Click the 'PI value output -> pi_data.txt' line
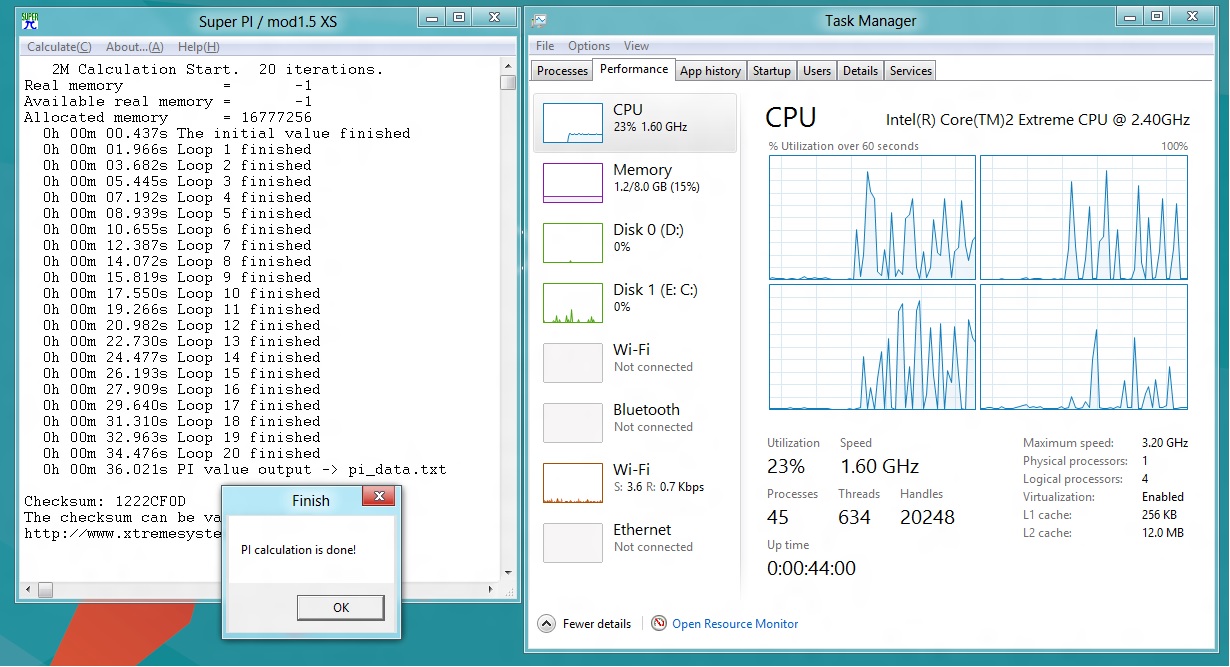1230x667 pixels. coord(245,469)
